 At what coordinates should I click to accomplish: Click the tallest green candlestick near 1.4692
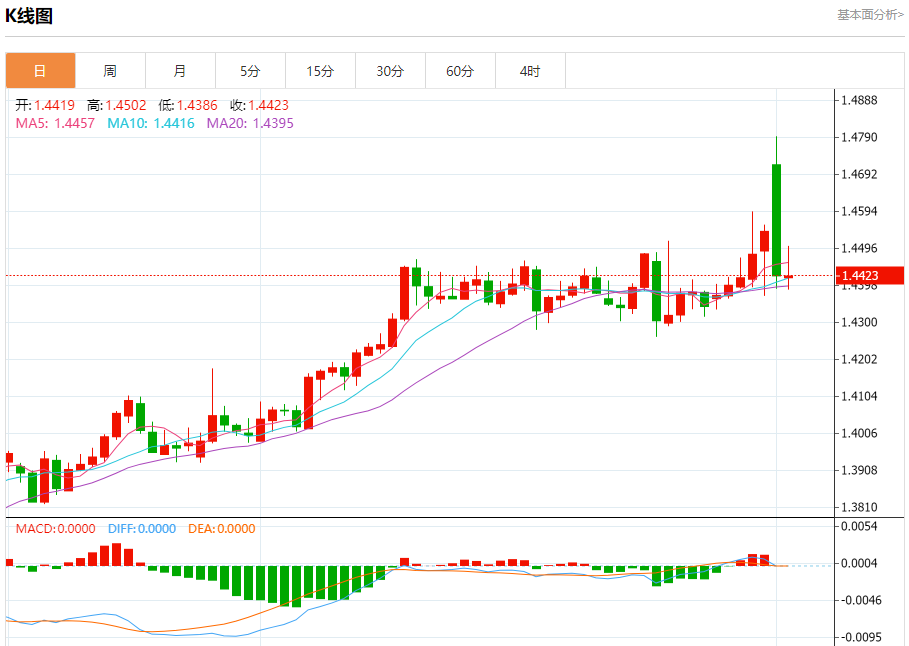pos(776,220)
